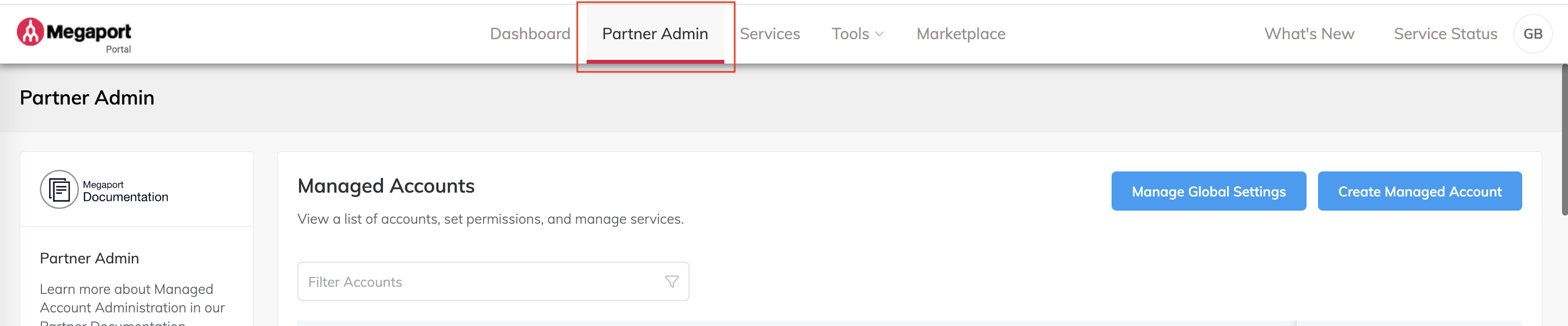Click the Managed Accounts heading
The image size is (1568, 326).
(x=386, y=186)
